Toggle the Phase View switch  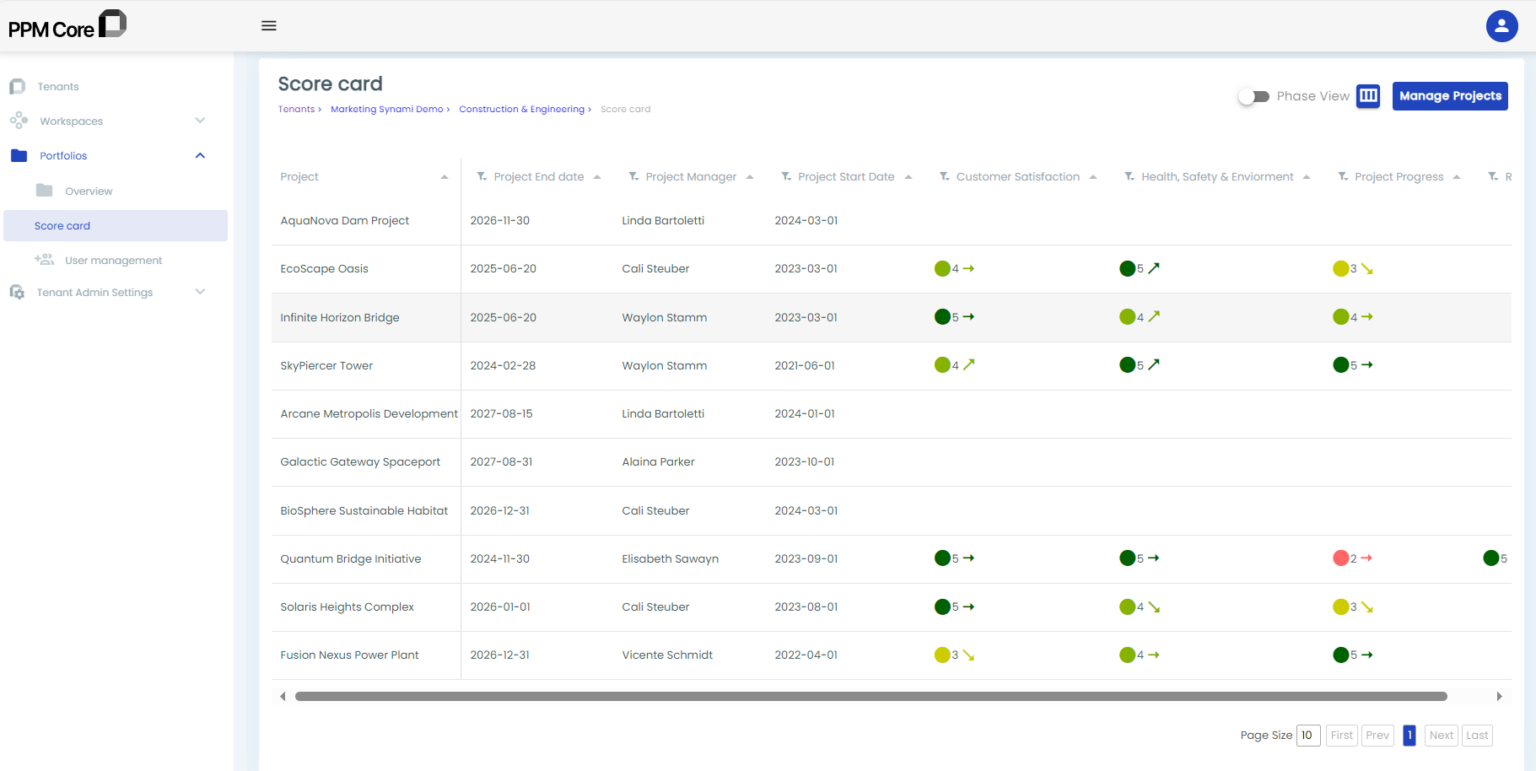coord(1253,96)
